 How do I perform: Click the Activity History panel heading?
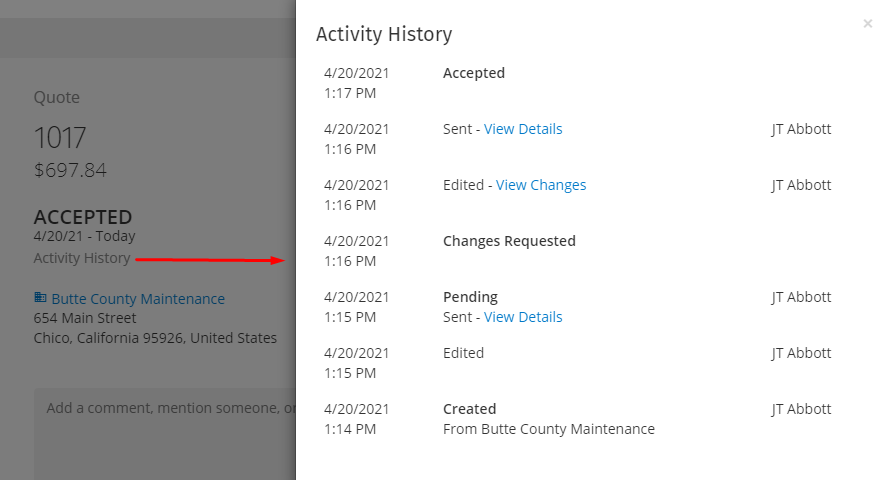pos(384,35)
